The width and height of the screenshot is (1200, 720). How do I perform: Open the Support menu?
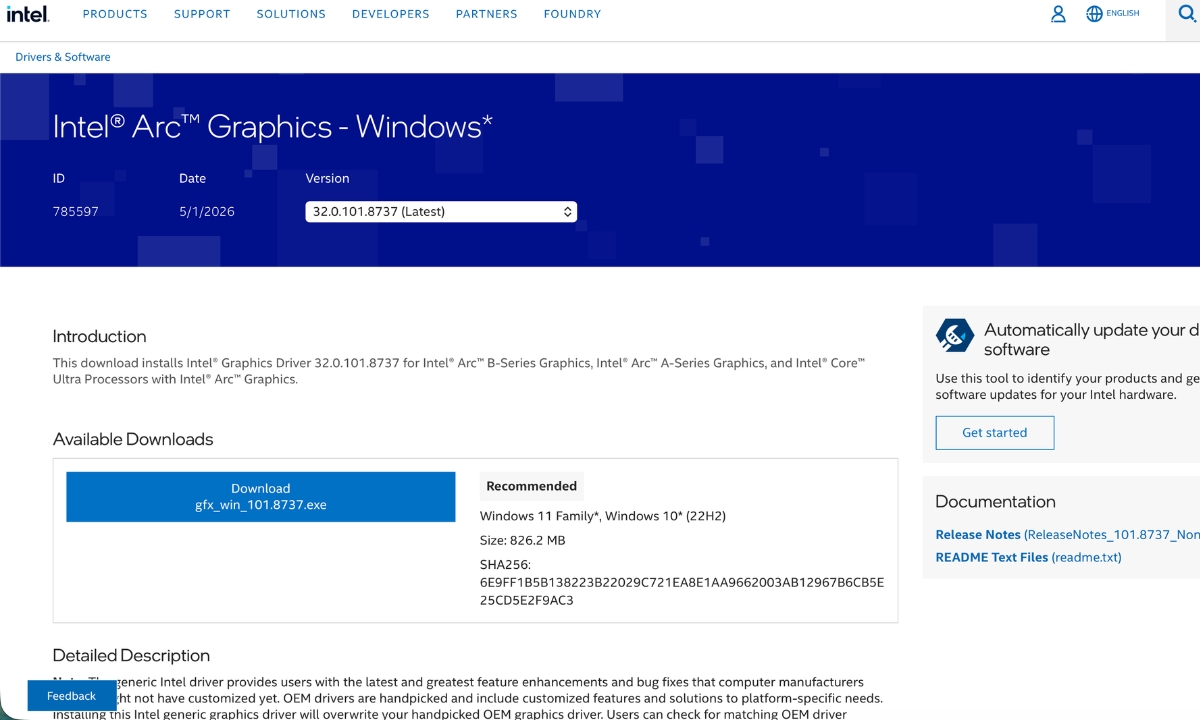pos(202,14)
